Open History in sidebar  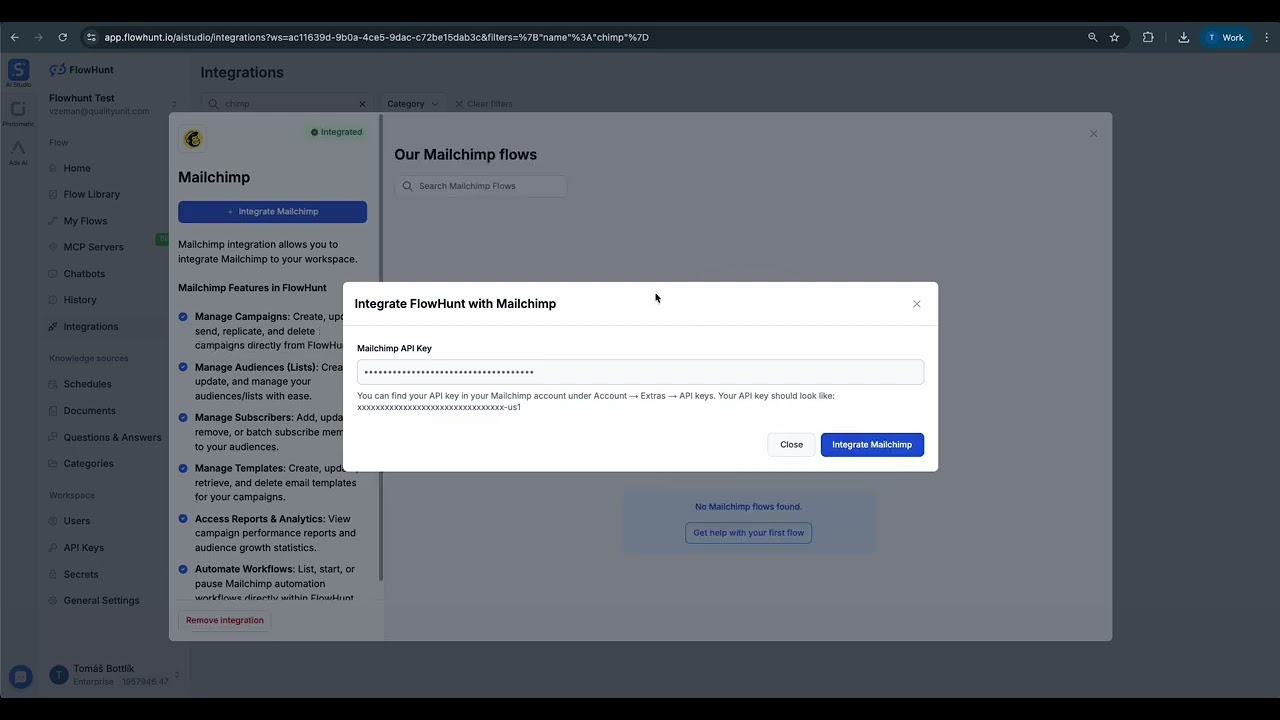(x=80, y=300)
